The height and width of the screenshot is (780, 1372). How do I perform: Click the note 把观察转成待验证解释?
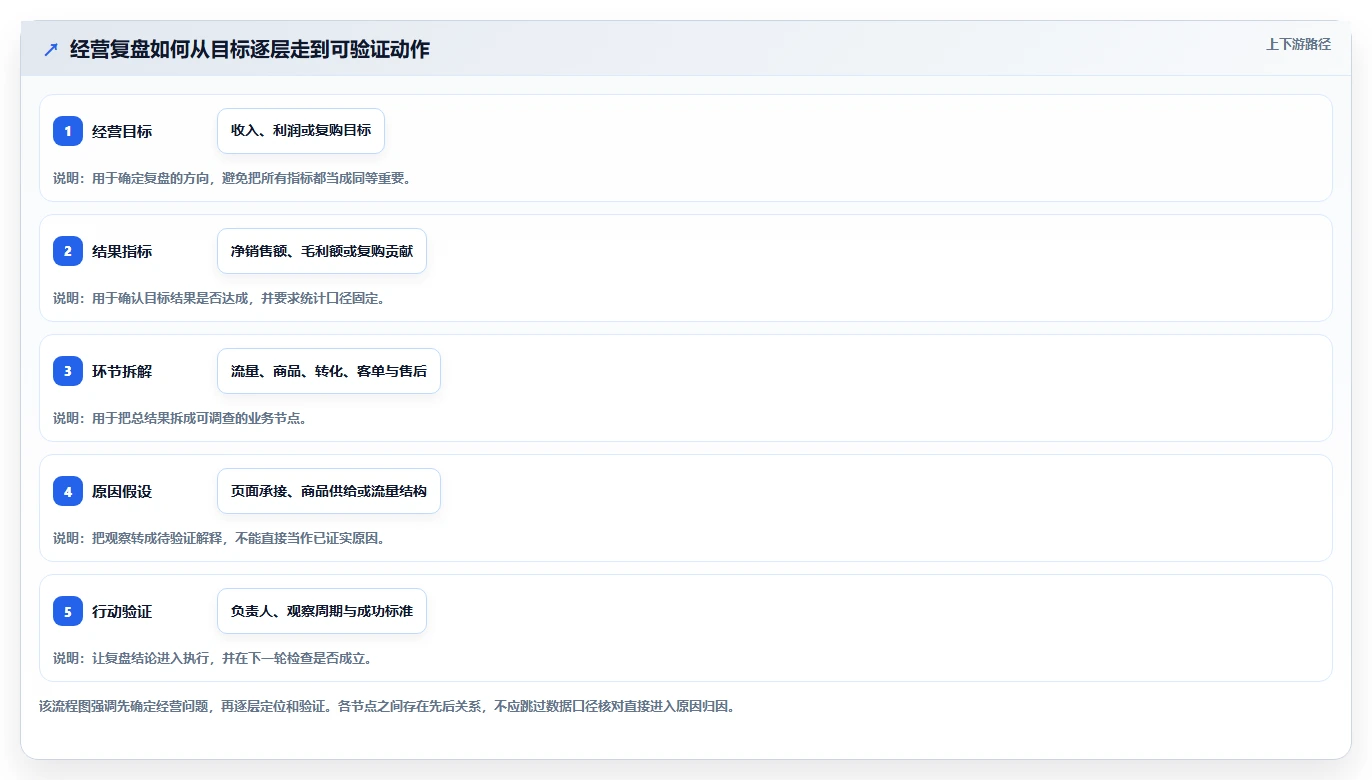[x=219, y=538]
